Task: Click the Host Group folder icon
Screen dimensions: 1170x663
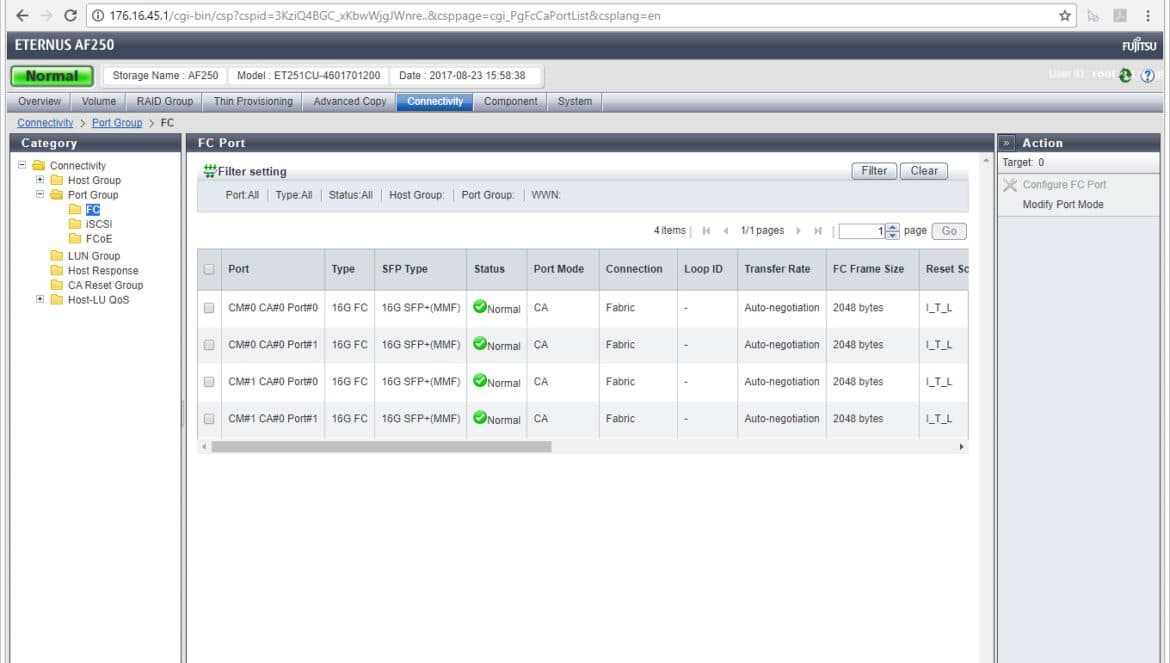Action: click(57, 180)
